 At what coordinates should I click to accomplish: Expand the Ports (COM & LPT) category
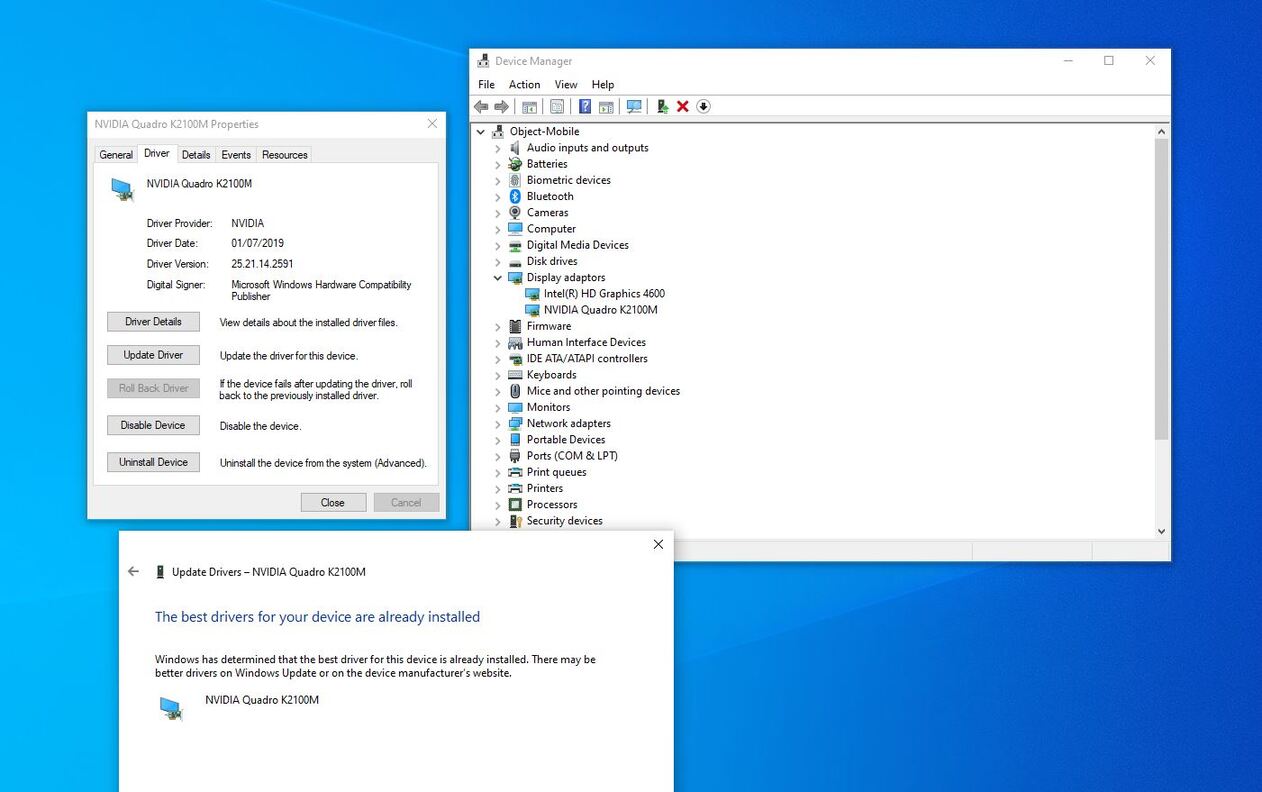[498, 456]
